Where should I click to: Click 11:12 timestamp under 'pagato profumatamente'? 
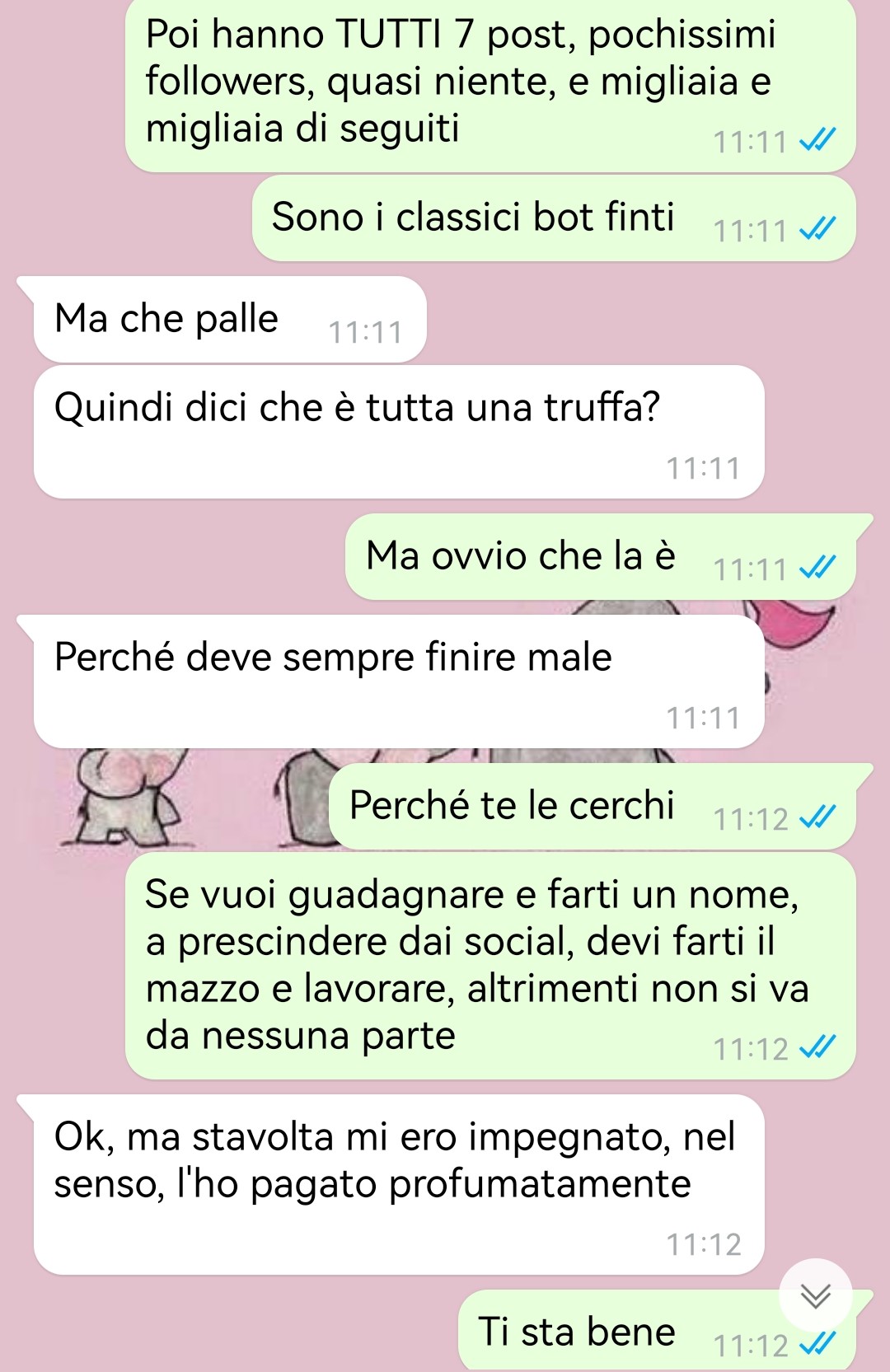pos(704,1244)
